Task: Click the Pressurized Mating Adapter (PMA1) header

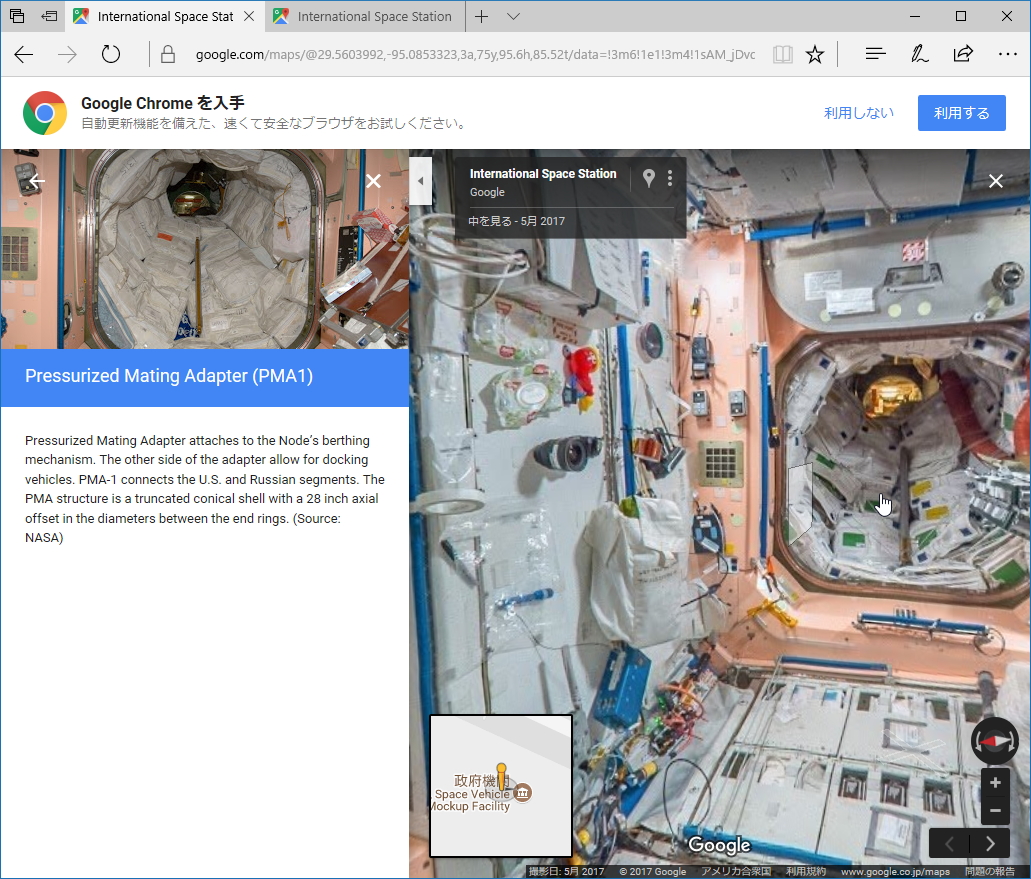Action: (x=169, y=376)
